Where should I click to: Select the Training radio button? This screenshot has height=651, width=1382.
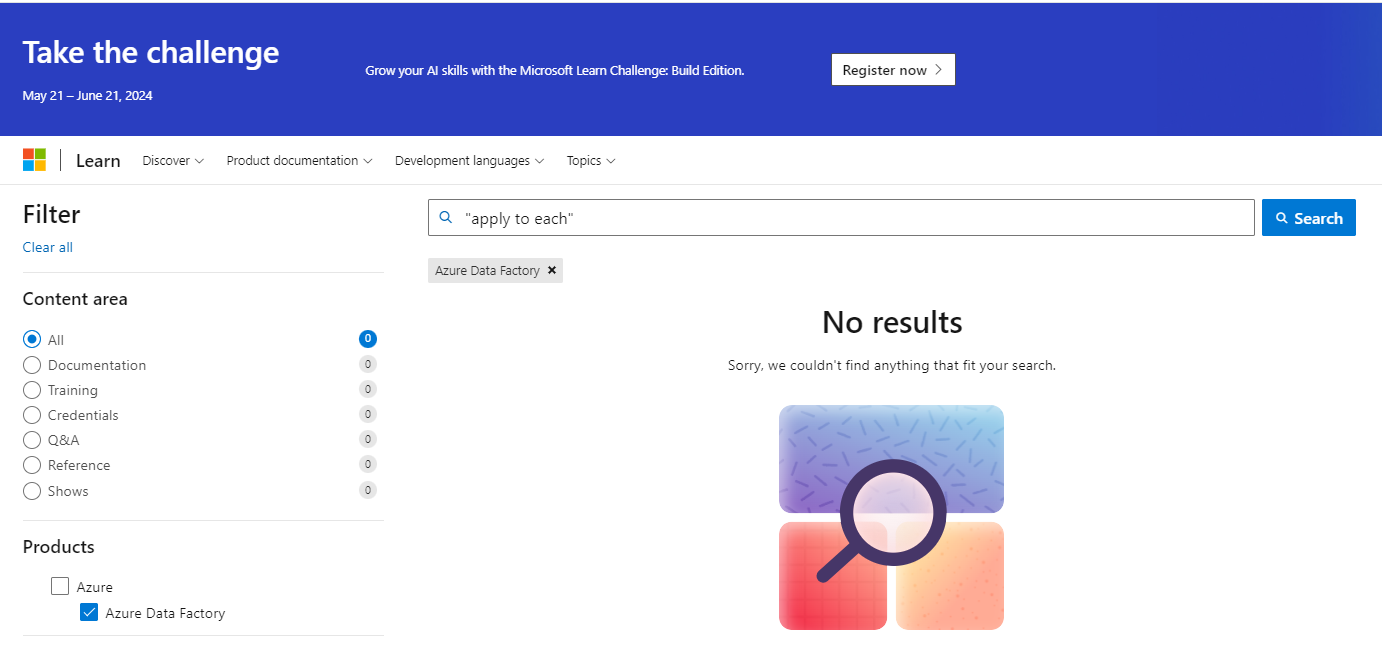pyautogui.click(x=31, y=390)
